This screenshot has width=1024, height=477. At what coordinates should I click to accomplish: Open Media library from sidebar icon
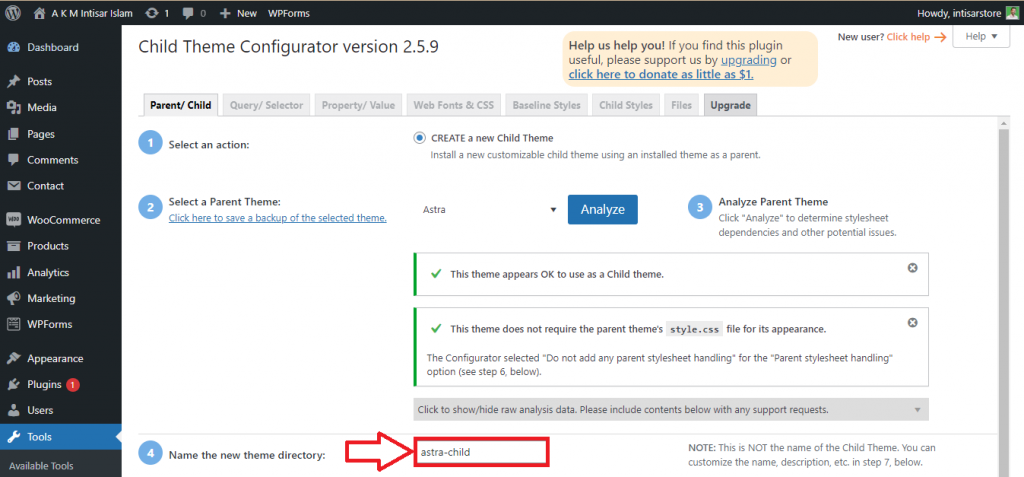click(14, 107)
